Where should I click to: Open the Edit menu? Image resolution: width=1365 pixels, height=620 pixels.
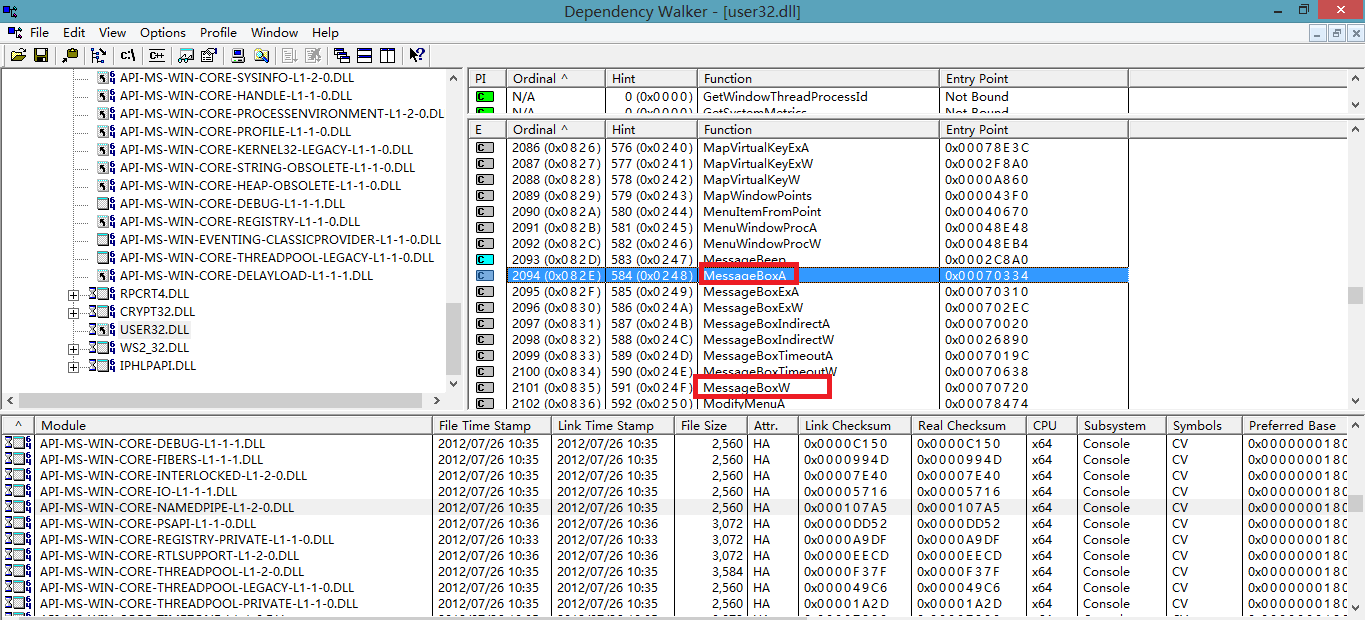pyautogui.click(x=74, y=33)
